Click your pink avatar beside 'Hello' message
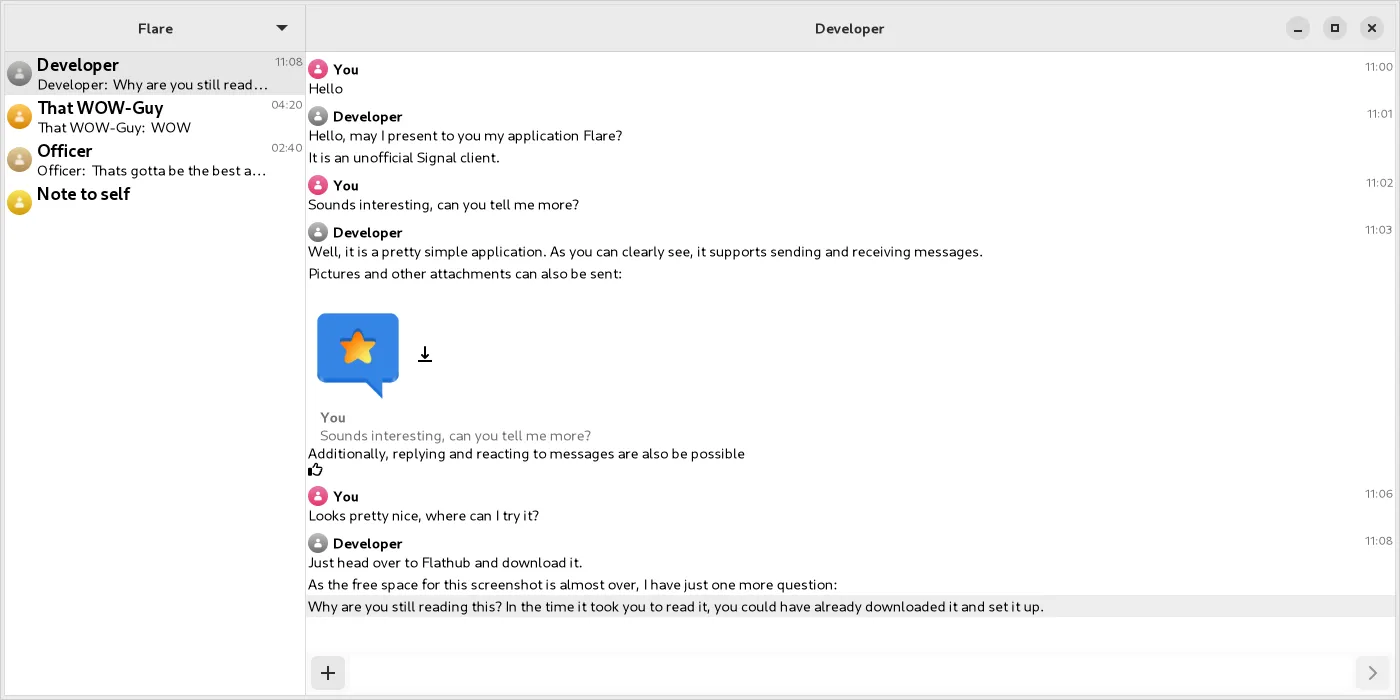Image resolution: width=1400 pixels, height=700 pixels. 318,69
